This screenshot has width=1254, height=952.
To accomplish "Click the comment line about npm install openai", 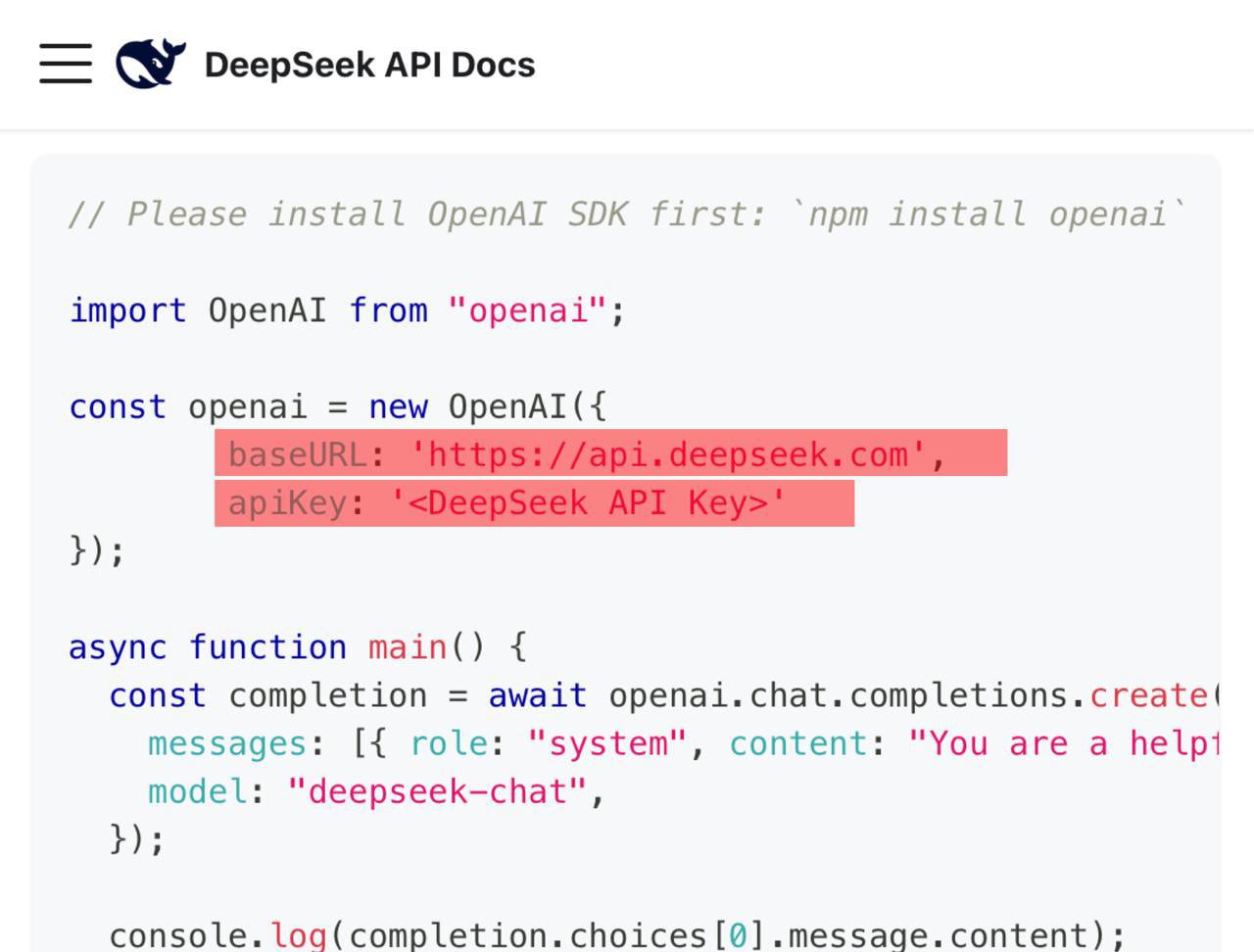I will click(x=627, y=214).
